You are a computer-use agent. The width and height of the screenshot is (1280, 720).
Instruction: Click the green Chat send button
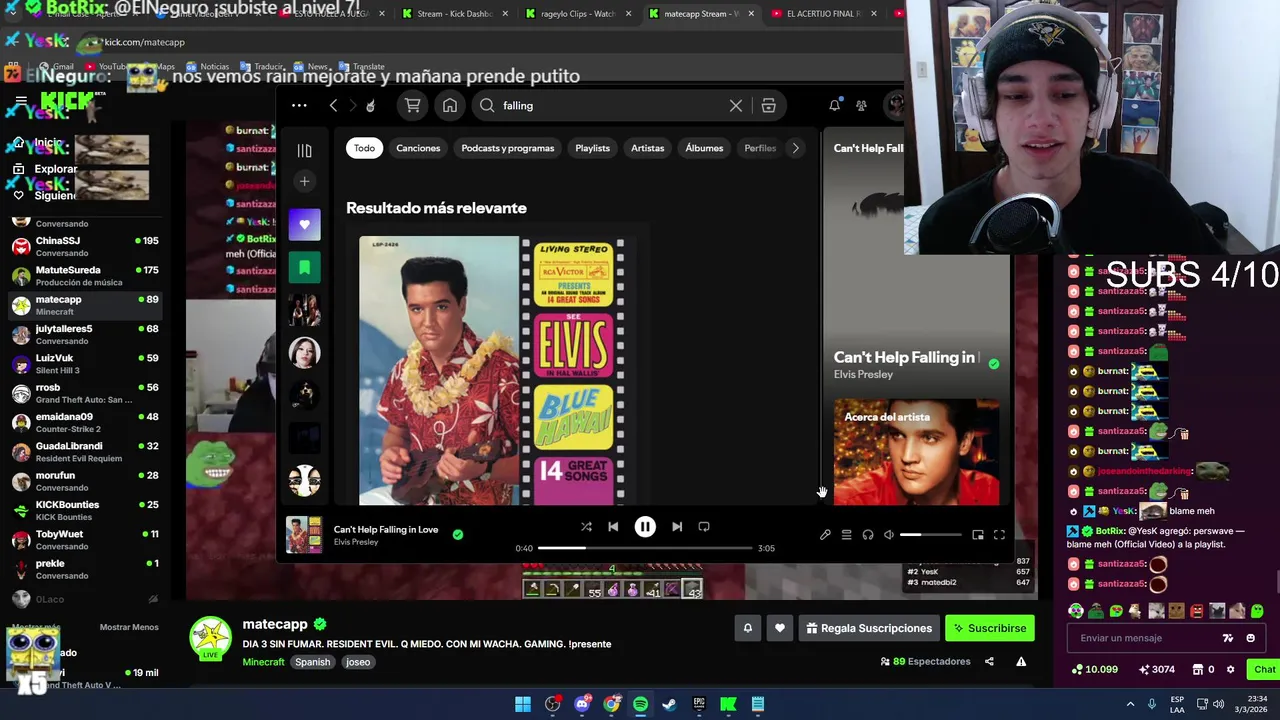[x=1262, y=669]
